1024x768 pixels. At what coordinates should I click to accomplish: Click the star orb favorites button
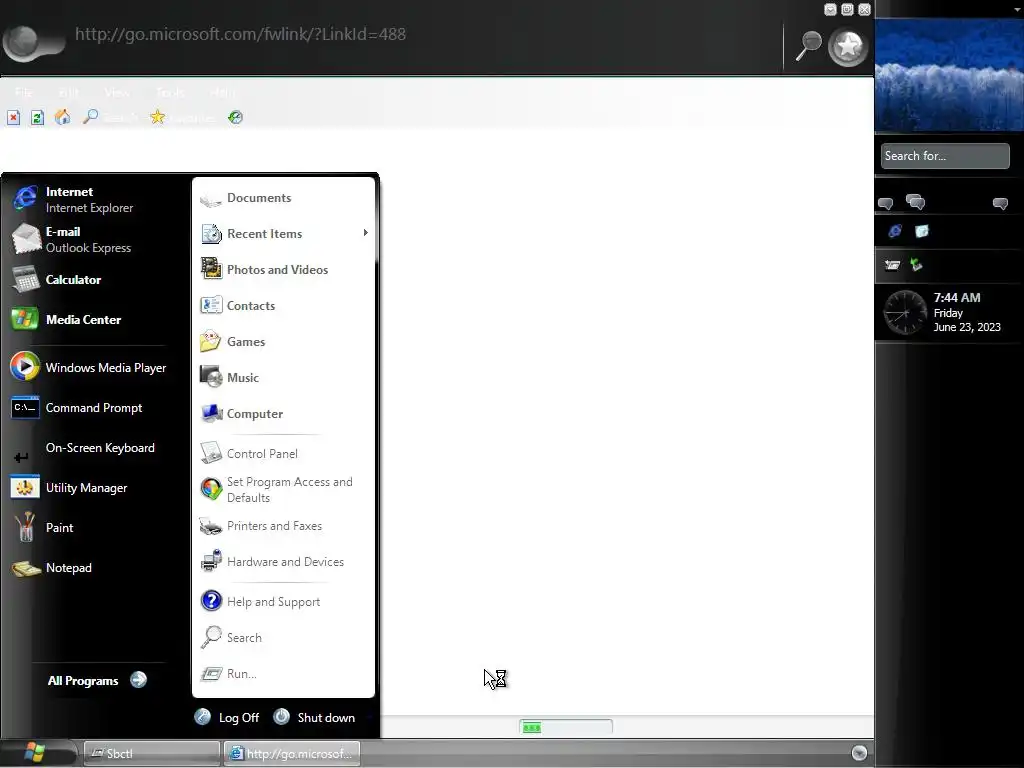848,46
